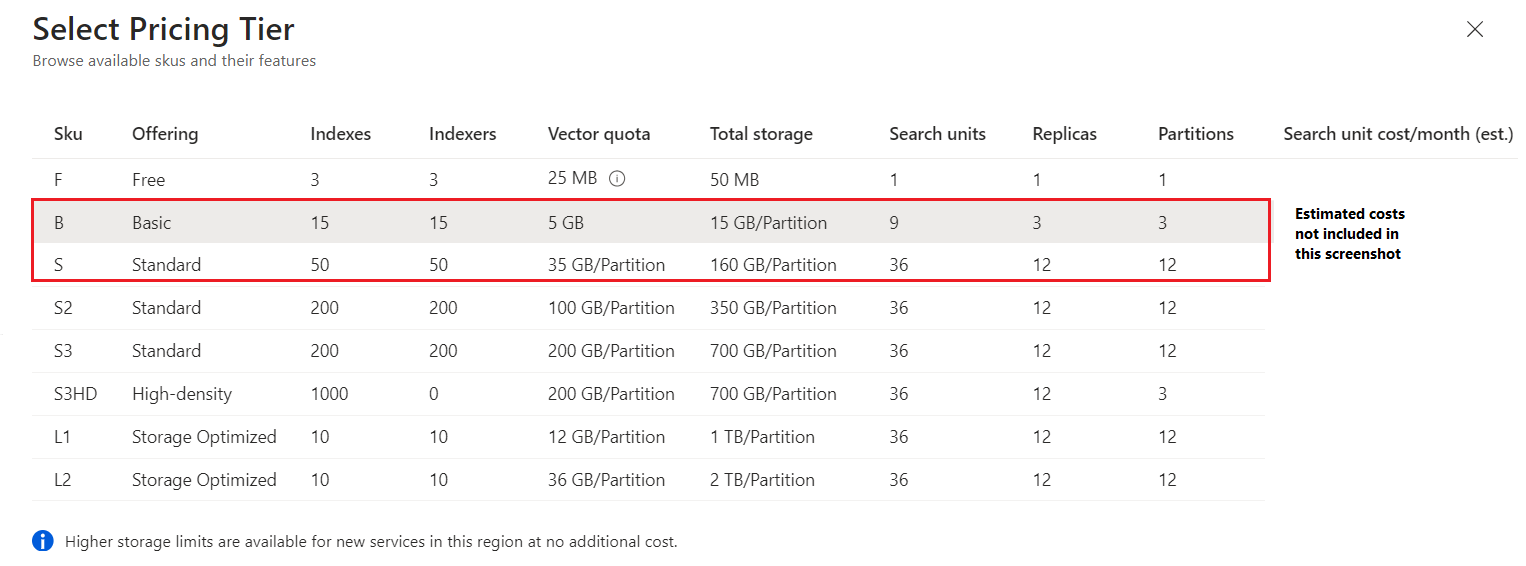
Task: Click the Replicas column header
Action: tap(1064, 134)
